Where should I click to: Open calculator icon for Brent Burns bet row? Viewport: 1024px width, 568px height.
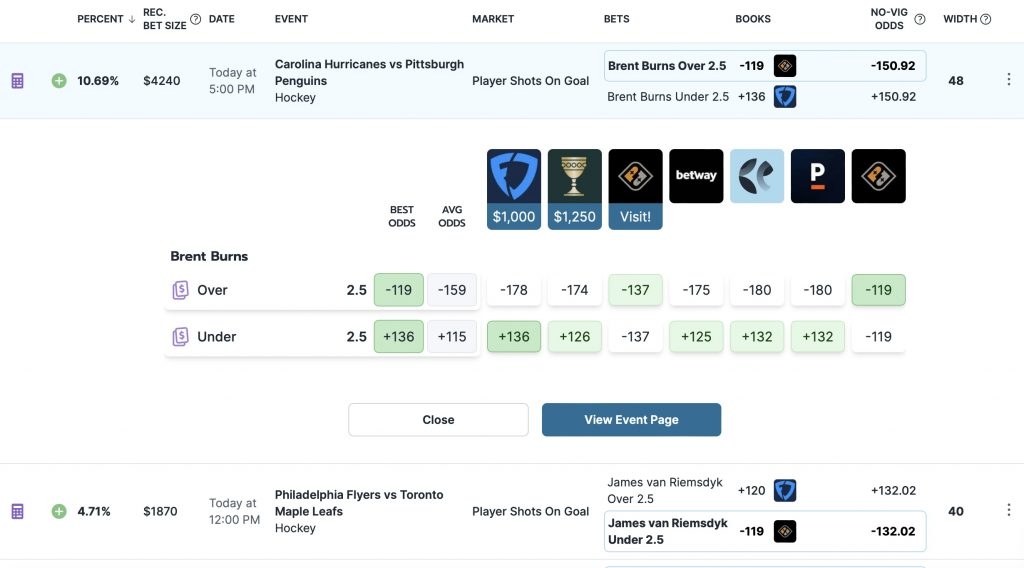pyautogui.click(x=18, y=81)
